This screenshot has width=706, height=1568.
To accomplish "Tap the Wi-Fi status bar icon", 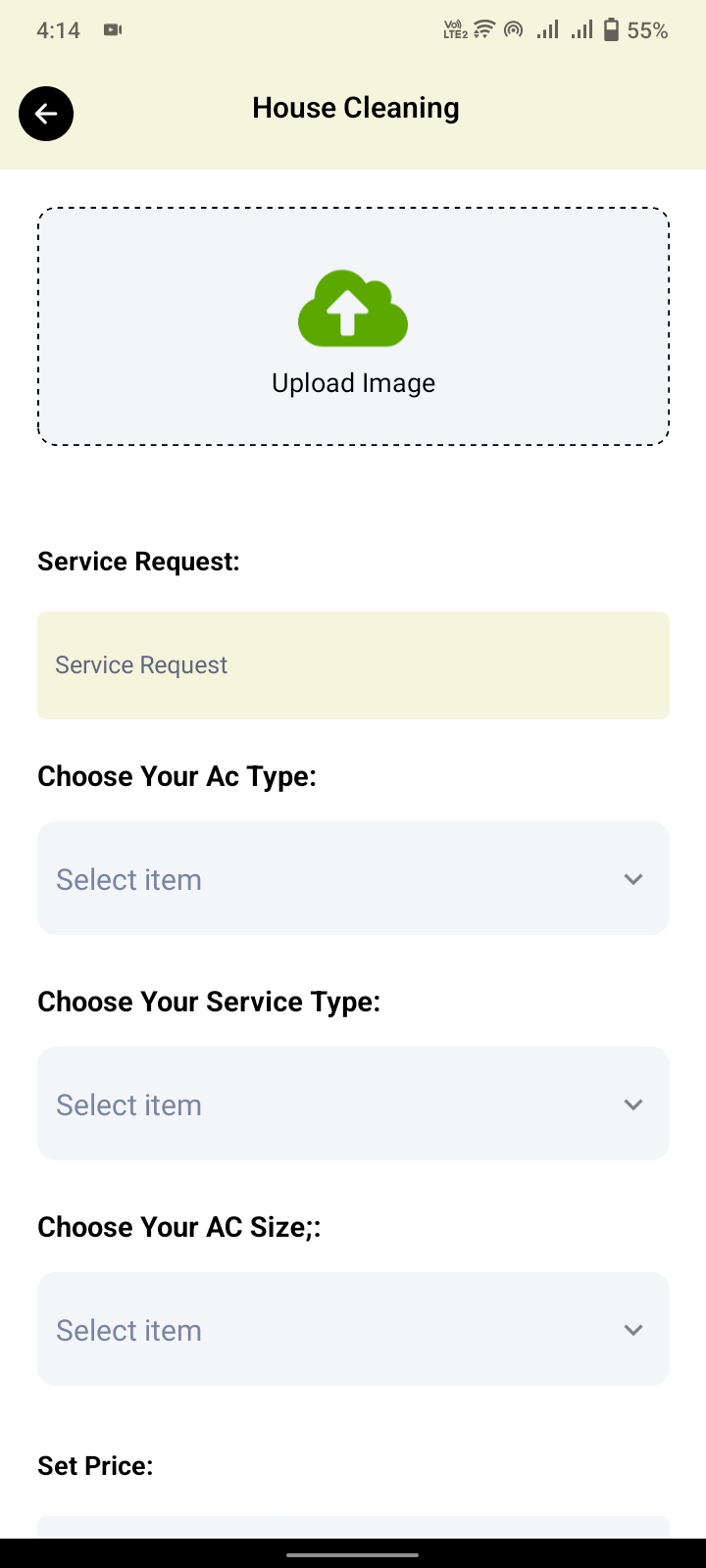I will pyautogui.click(x=483, y=30).
